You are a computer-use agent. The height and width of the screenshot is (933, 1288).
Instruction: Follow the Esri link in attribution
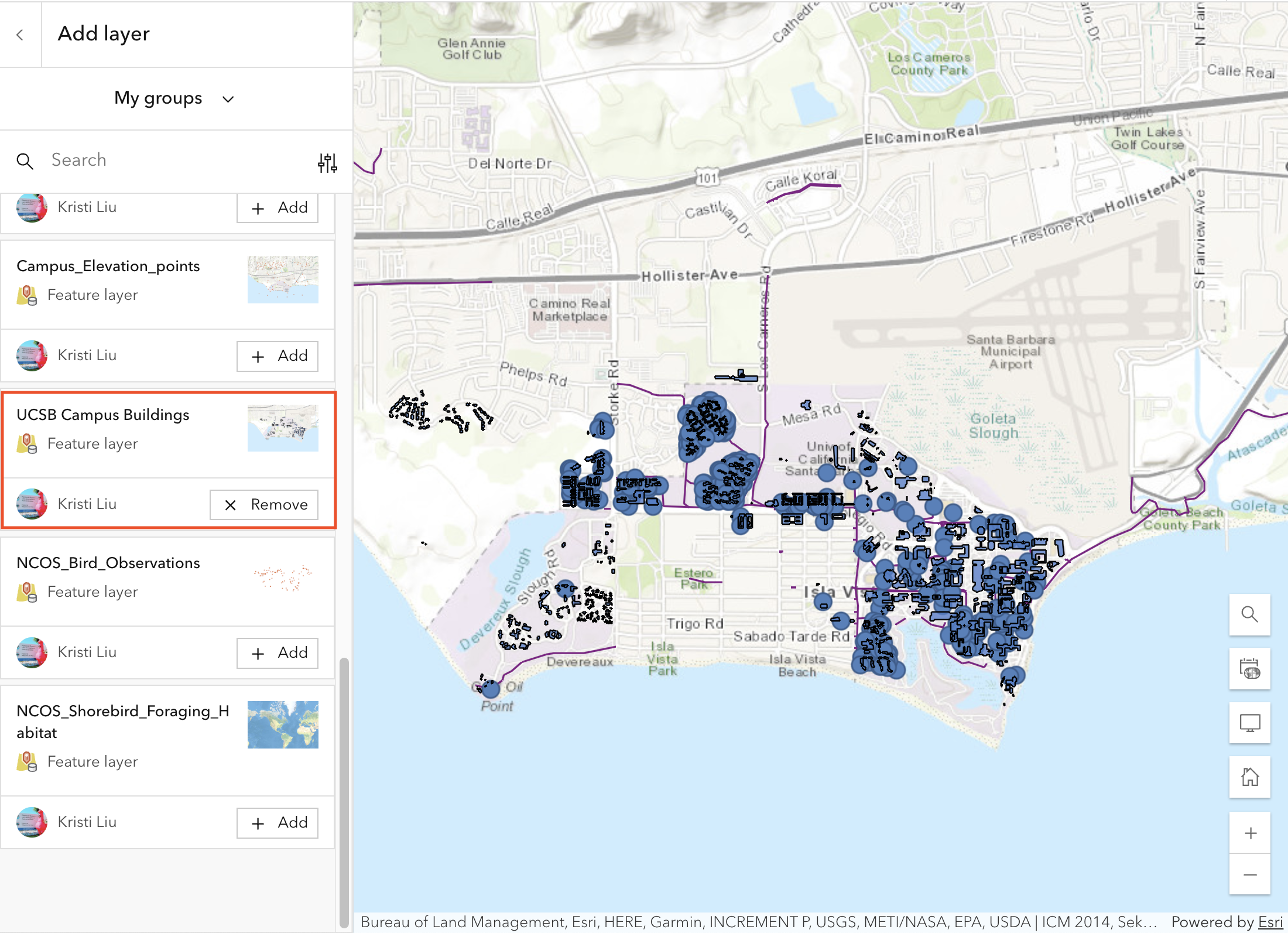click(x=1270, y=922)
